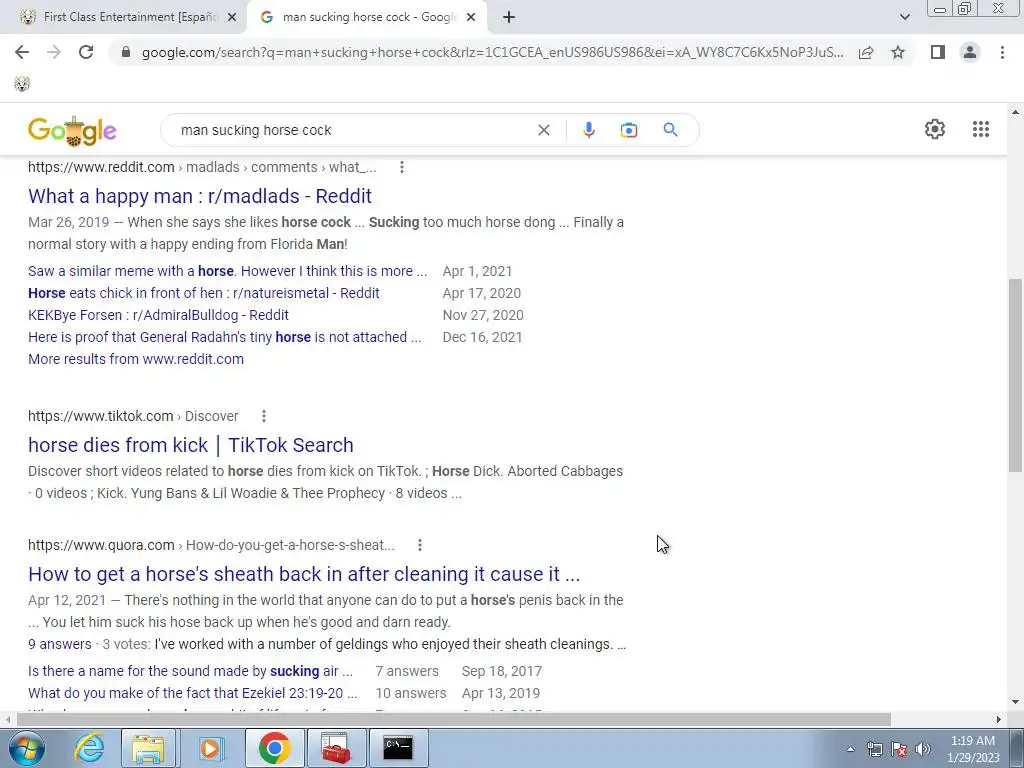This screenshot has width=1024, height=768.
Task: Open Chrome's three-dot main menu
Action: click(x=1002, y=52)
